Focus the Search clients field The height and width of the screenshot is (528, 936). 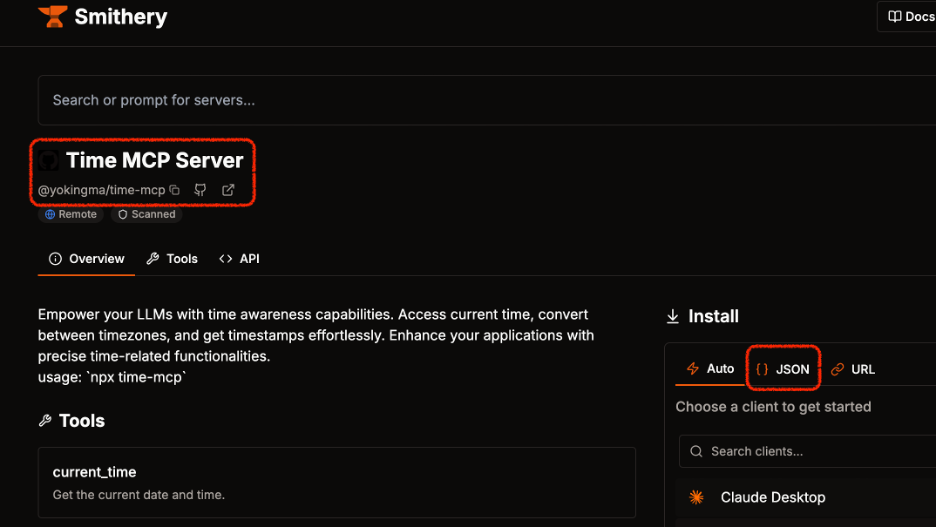(x=807, y=452)
